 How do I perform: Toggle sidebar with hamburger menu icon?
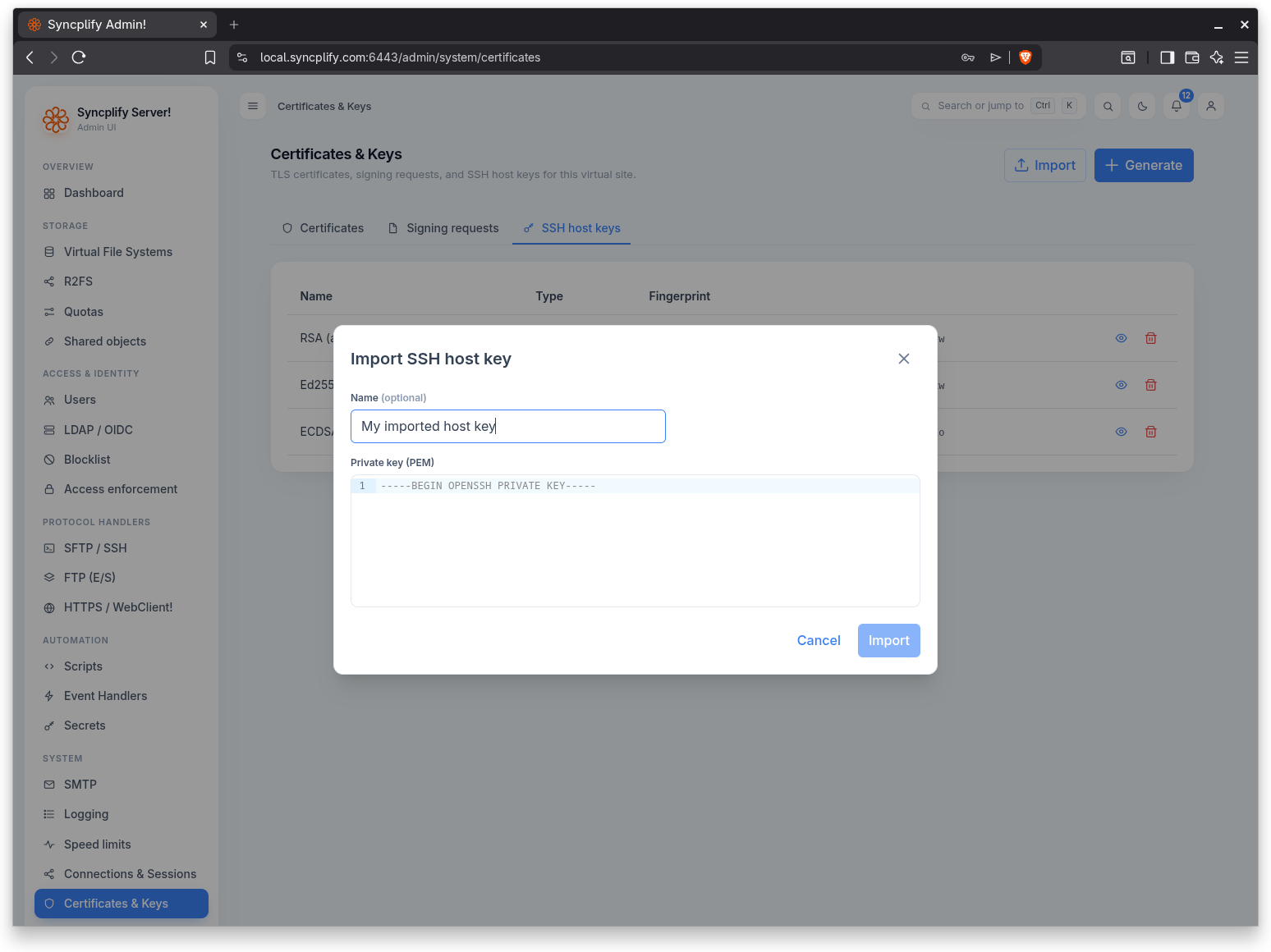tap(253, 106)
